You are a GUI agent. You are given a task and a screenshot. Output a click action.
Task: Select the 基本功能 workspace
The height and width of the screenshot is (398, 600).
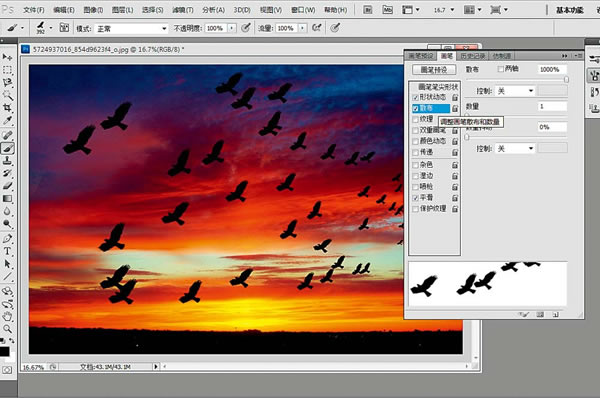tap(570, 10)
